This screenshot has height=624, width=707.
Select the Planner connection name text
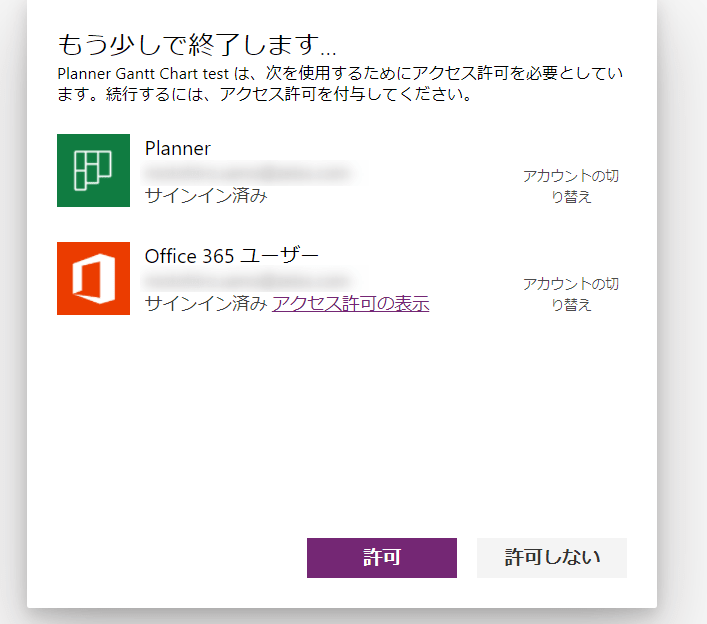coord(178,148)
